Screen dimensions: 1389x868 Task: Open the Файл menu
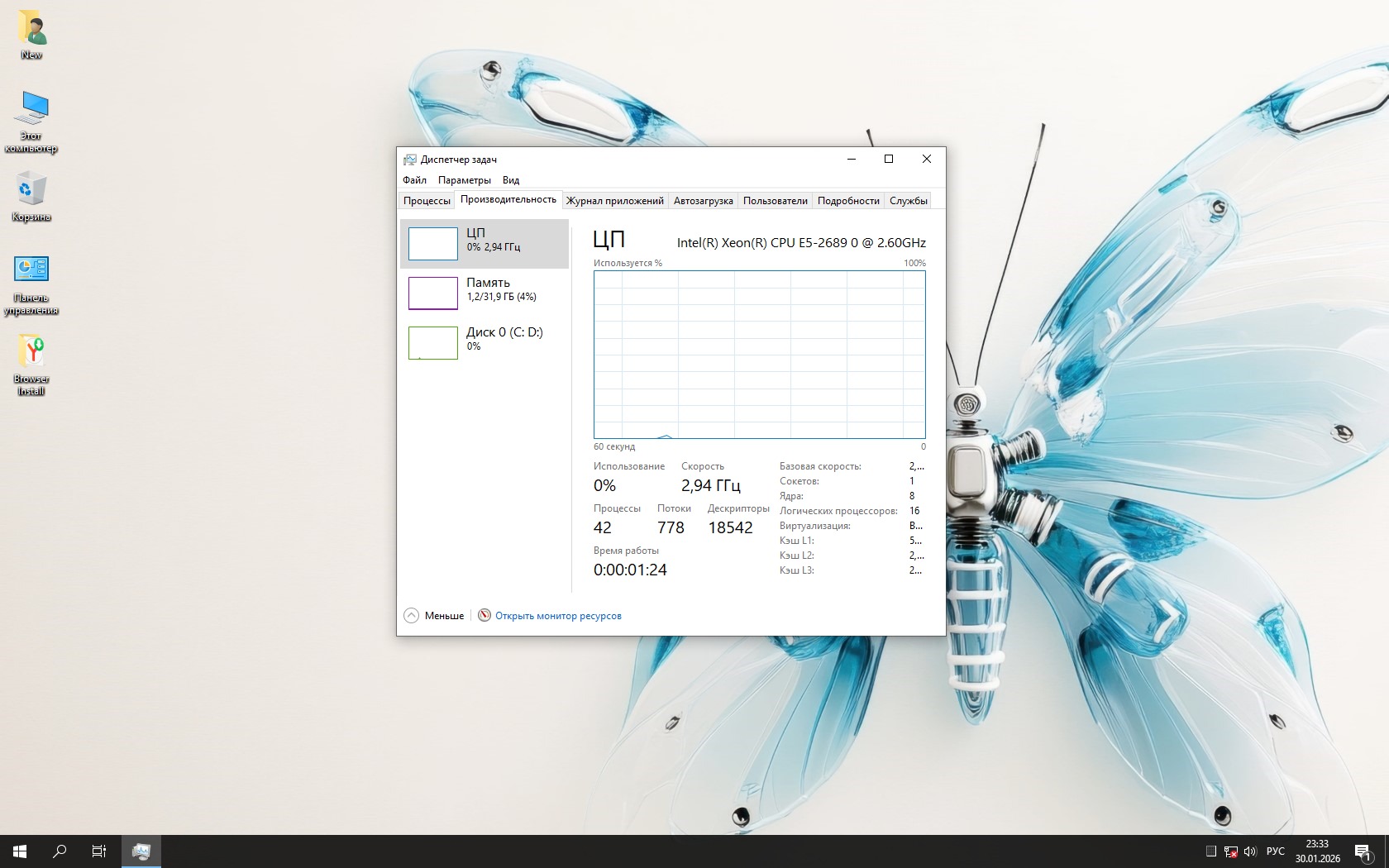tap(414, 180)
